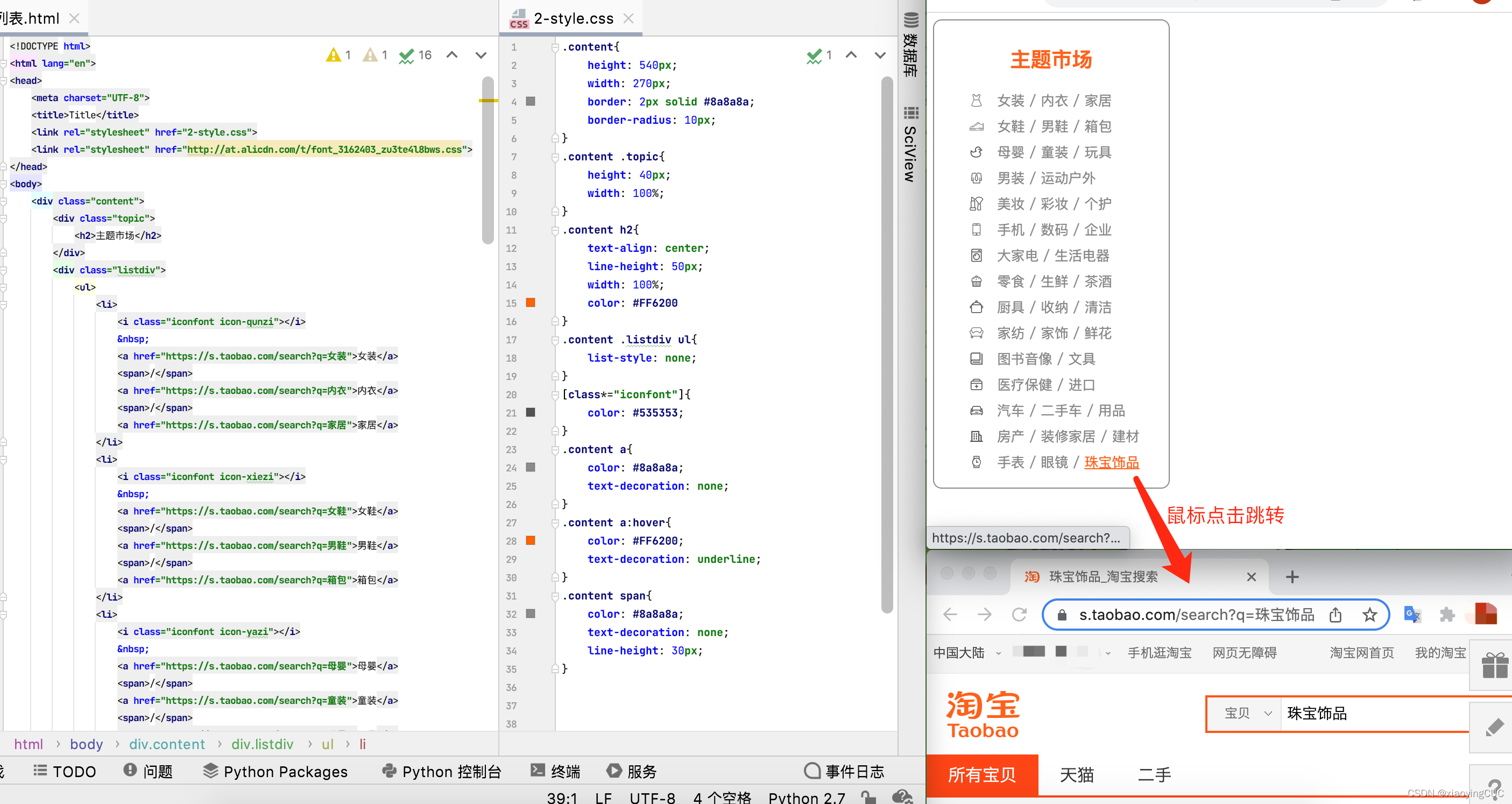The image size is (1512, 804).
Task: Click the LF line separator status item
Action: pos(603,798)
